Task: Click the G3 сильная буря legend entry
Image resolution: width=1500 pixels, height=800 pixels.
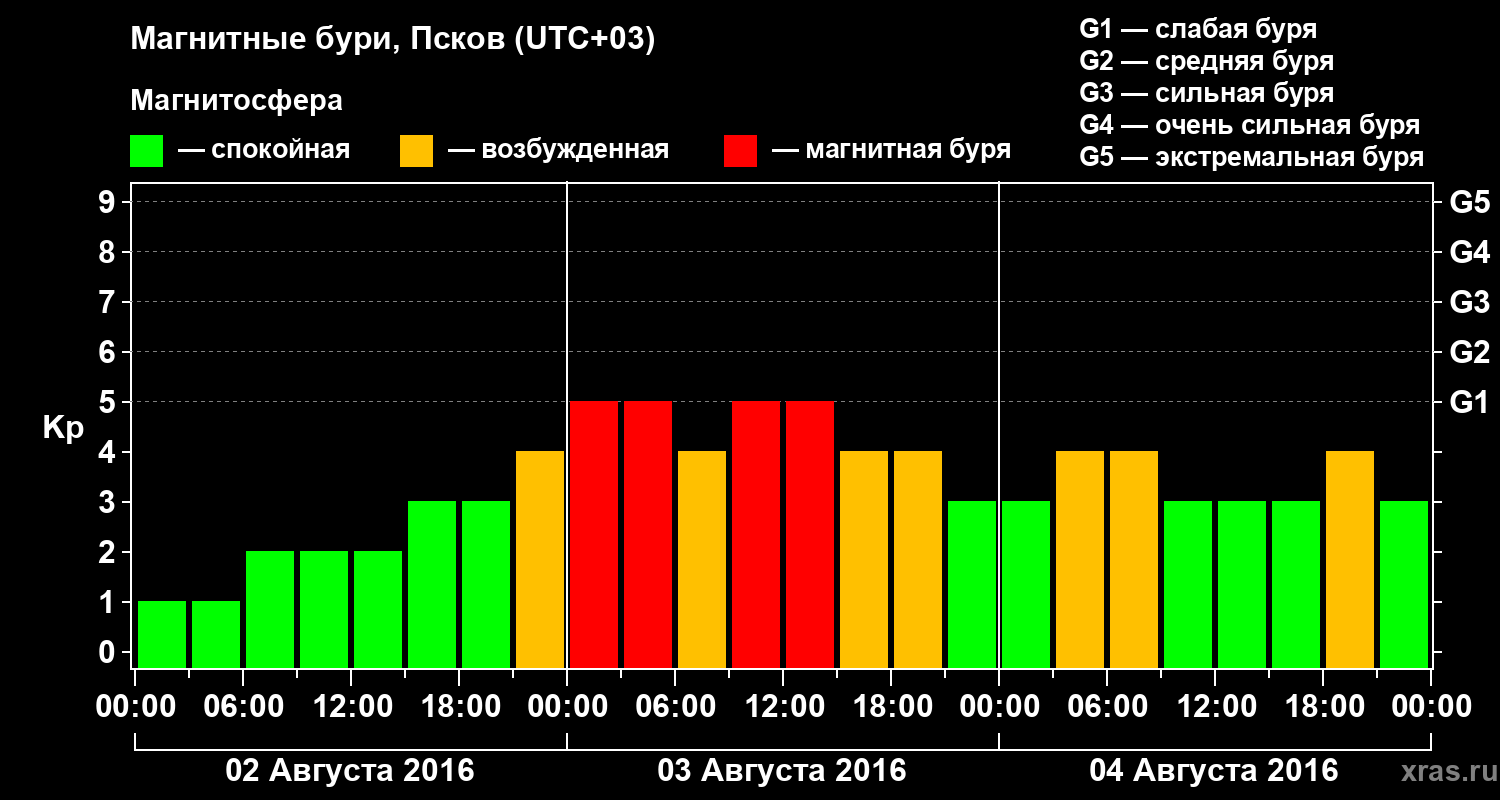Action: pyautogui.click(x=1206, y=93)
